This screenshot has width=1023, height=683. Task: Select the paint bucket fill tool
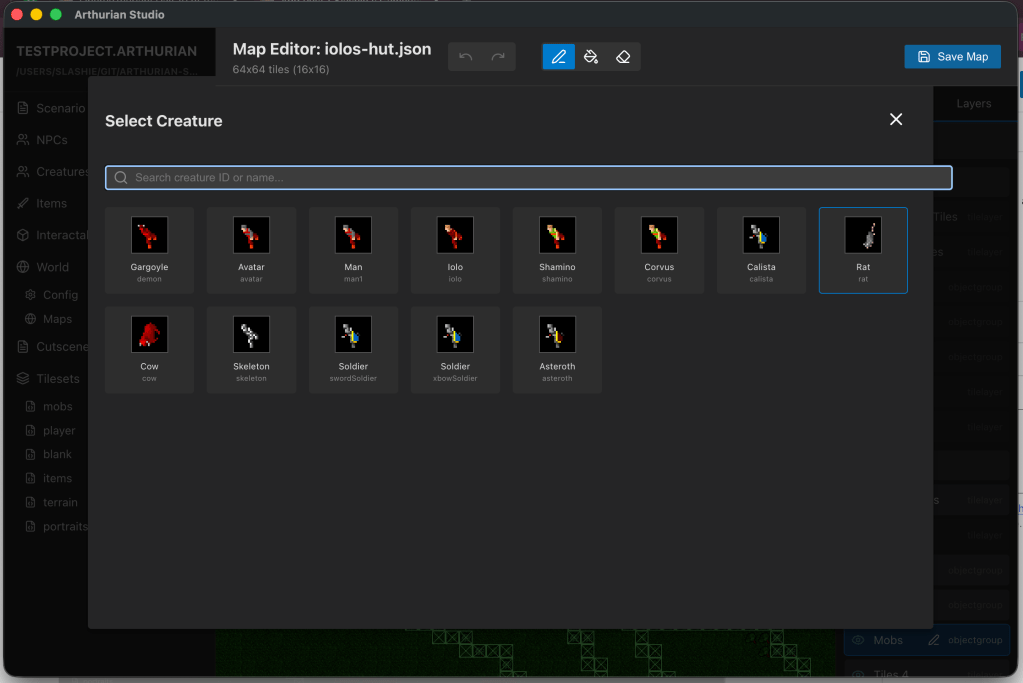coord(591,57)
